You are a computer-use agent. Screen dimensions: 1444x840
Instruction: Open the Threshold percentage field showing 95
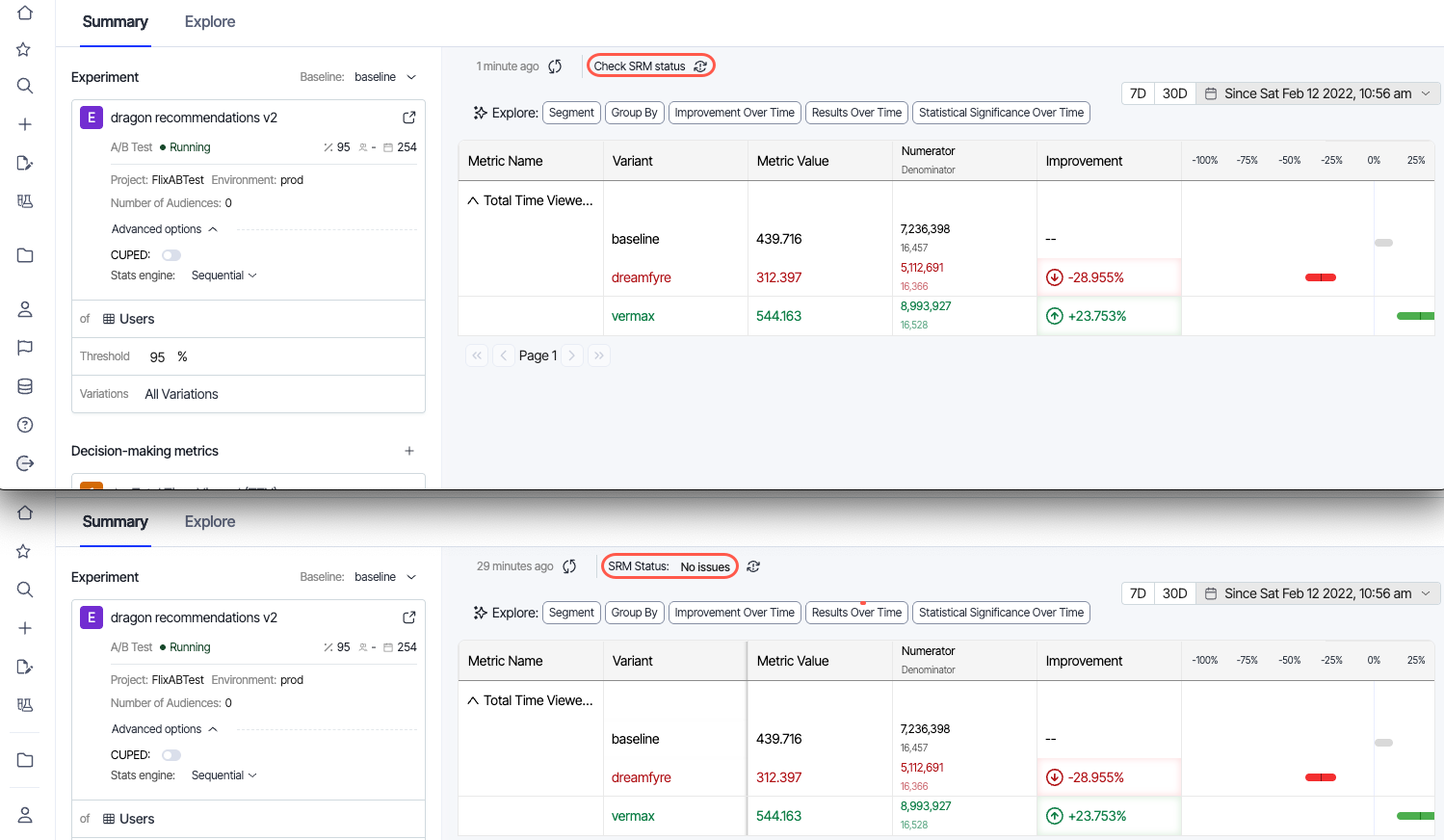158,357
